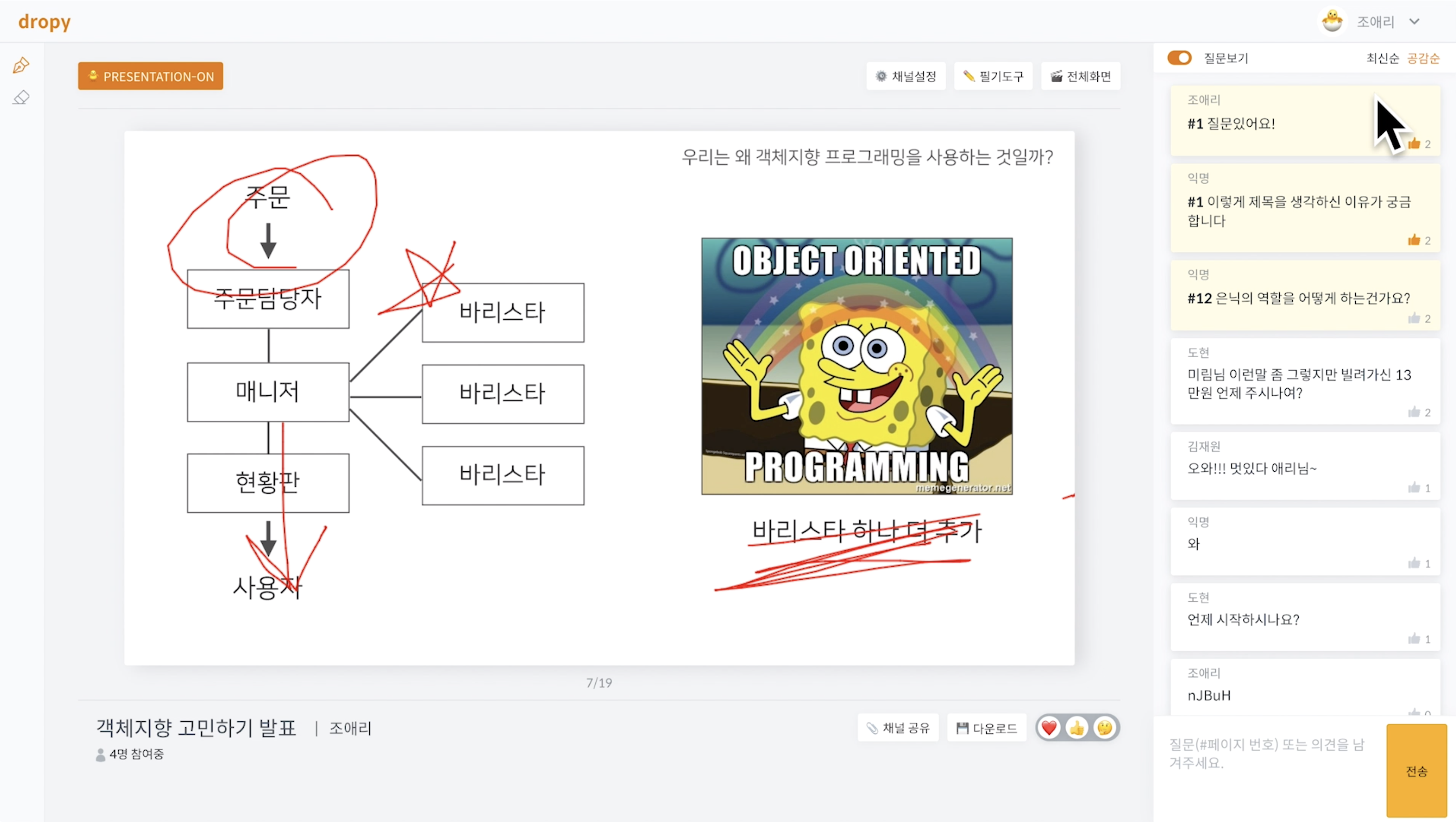
Task: Click the question input text field
Action: click(x=1269, y=754)
